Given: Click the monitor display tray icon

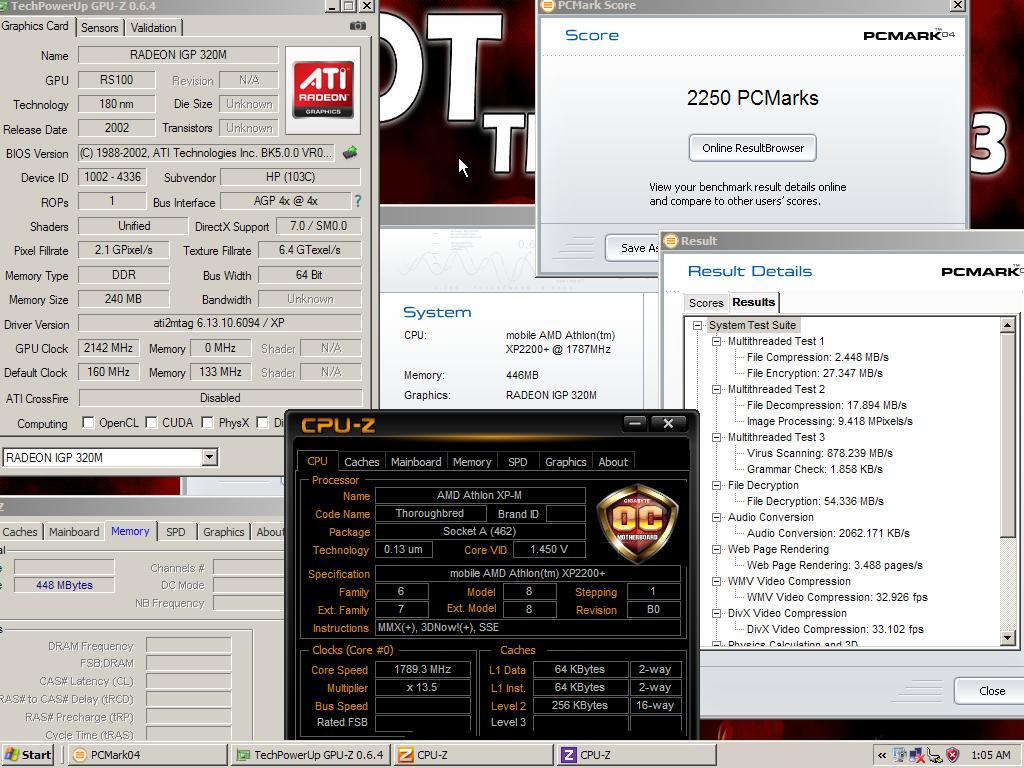Looking at the screenshot, I should 900,756.
